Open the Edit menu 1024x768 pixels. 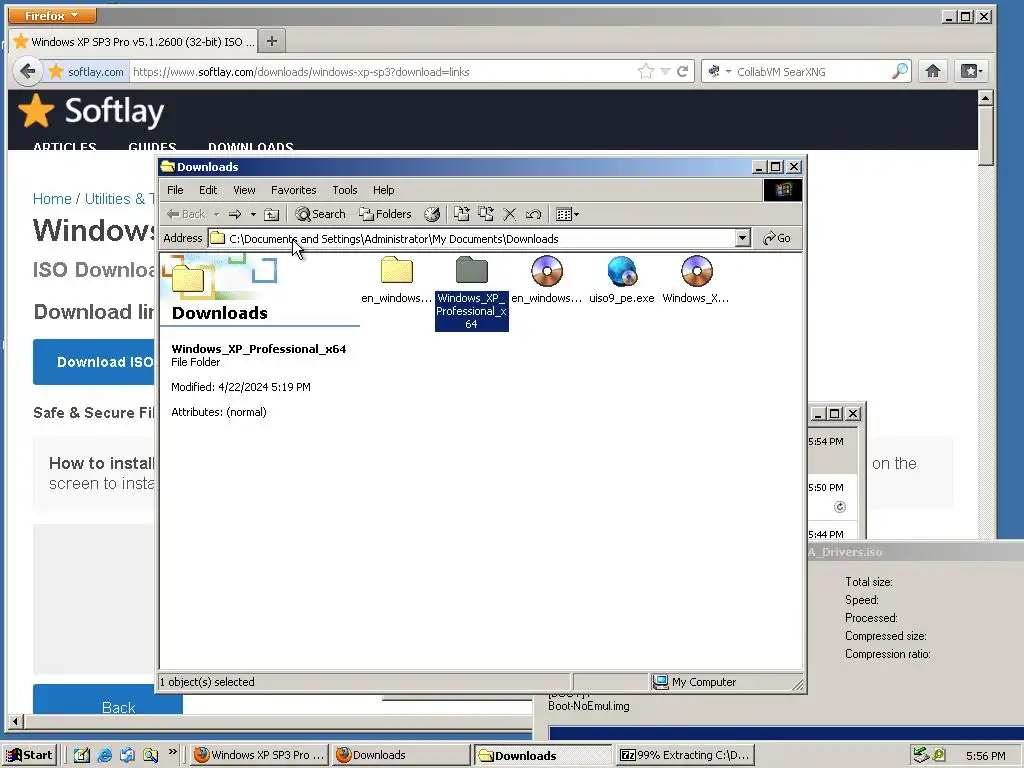[208, 190]
